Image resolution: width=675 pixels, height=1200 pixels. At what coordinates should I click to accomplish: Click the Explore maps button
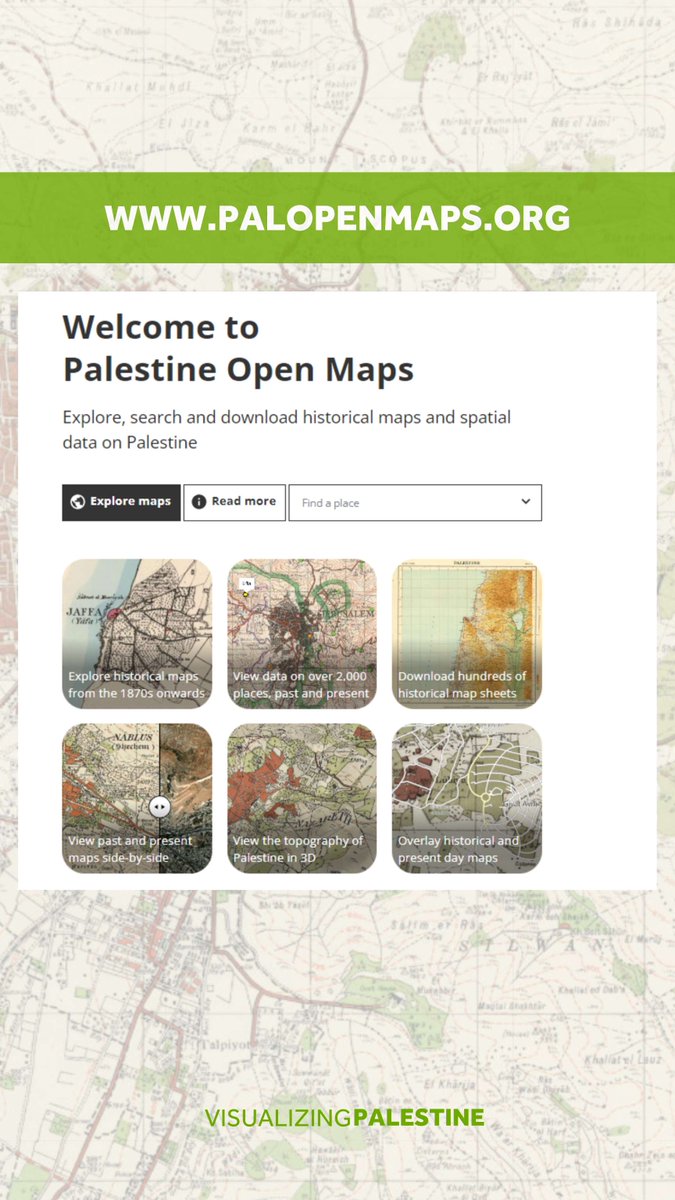point(121,503)
